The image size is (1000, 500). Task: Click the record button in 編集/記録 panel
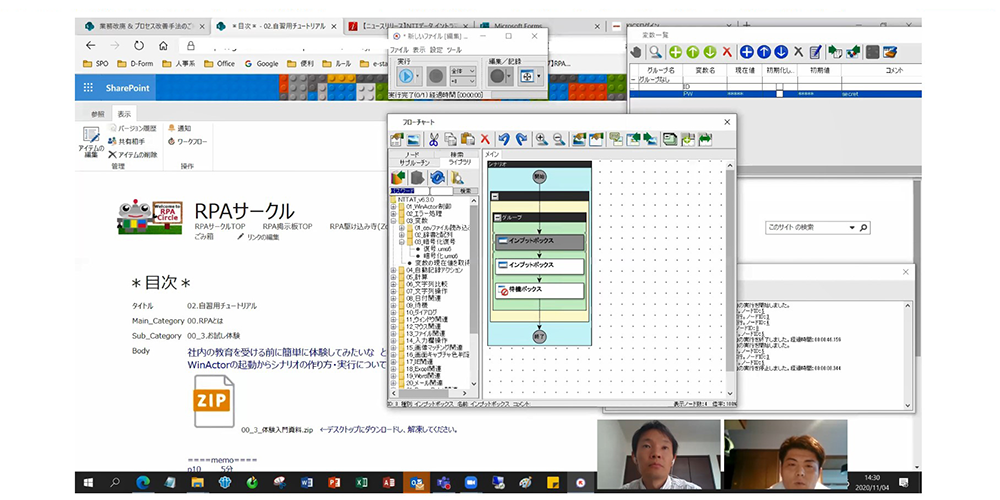click(496, 77)
